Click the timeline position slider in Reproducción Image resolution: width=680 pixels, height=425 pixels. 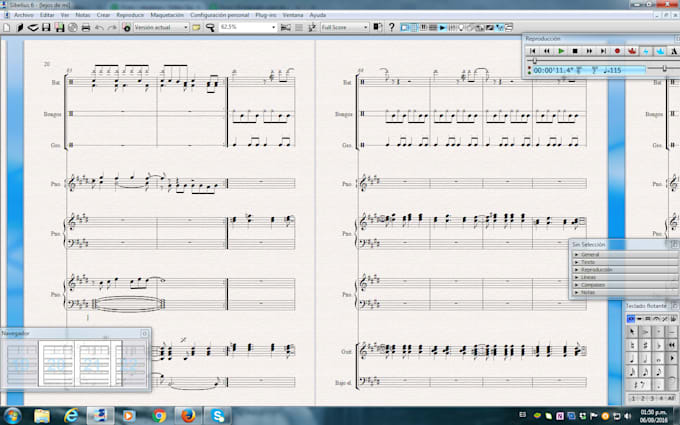click(535, 61)
